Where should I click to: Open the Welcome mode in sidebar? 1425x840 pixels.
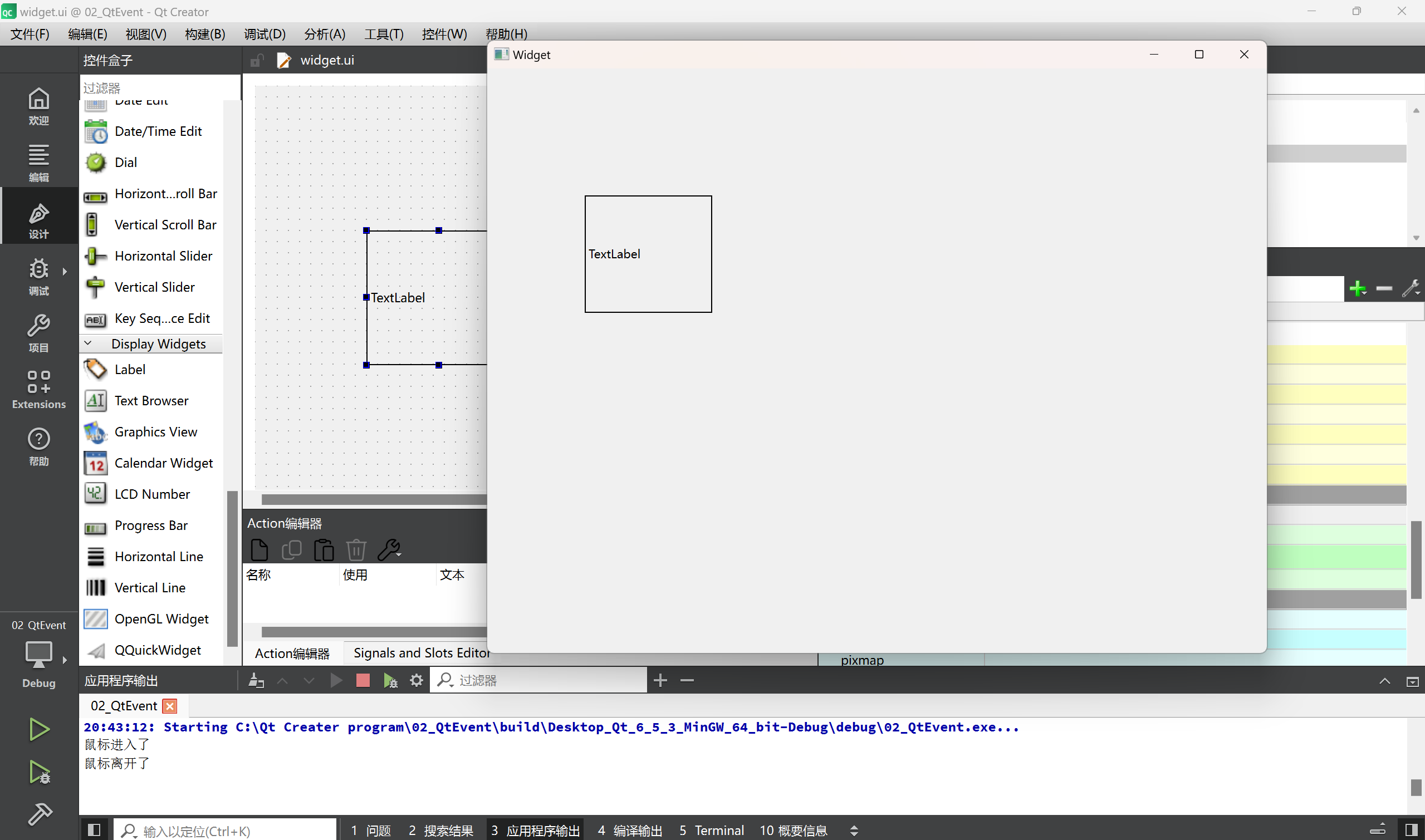point(38,106)
